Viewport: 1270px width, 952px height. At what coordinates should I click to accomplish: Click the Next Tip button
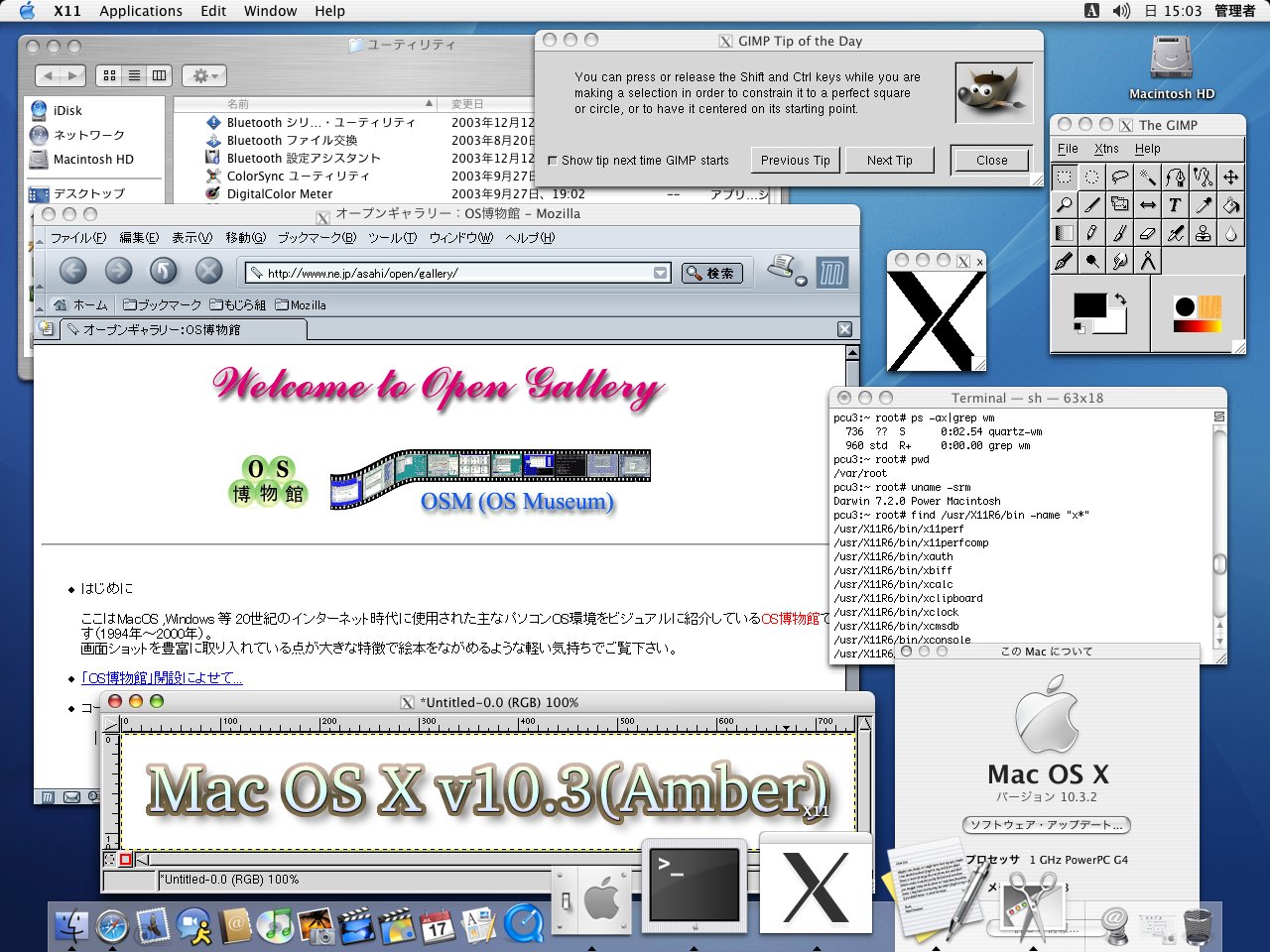pyautogui.click(x=889, y=160)
